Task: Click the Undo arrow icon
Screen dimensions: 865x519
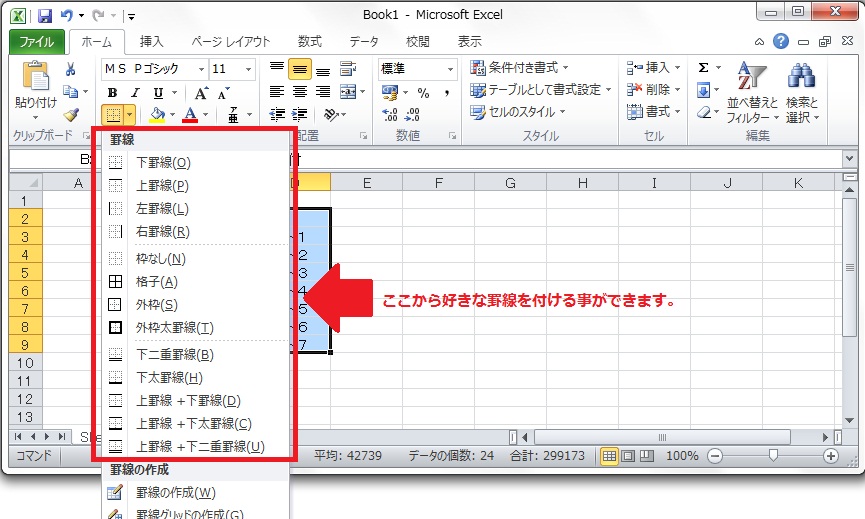Action: (67, 15)
